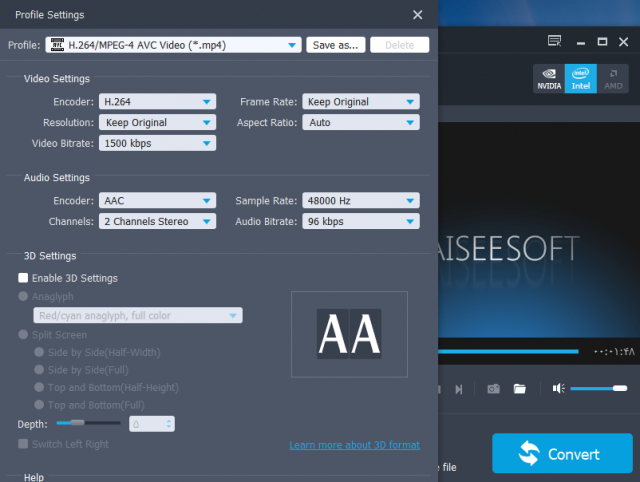This screenshot has height=482, width=640.
Task: Click the Audio Settings section heading
Action: pyautogui.click(x=57, y=178)
